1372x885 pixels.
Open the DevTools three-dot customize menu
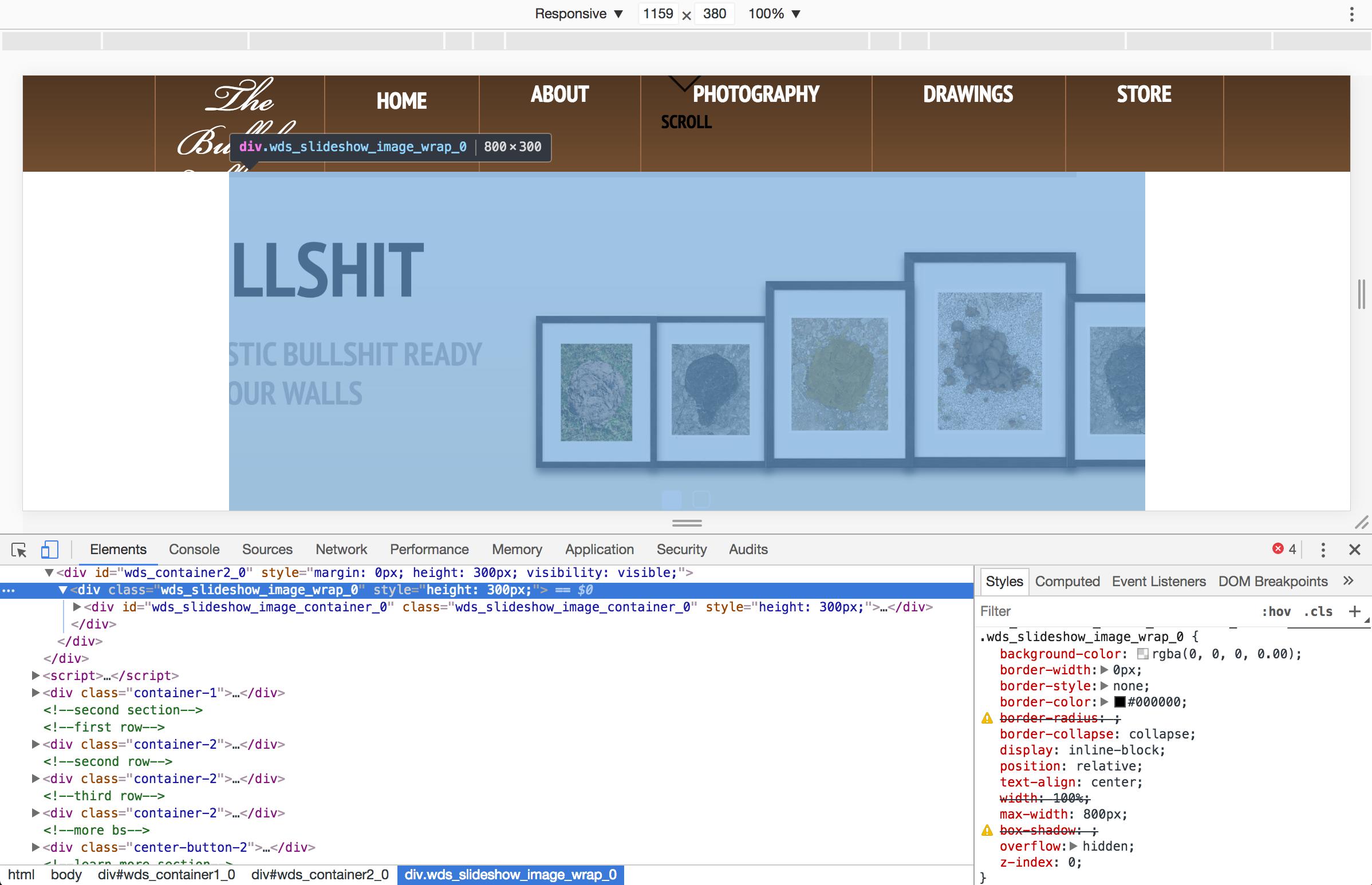pos(1323,550)
